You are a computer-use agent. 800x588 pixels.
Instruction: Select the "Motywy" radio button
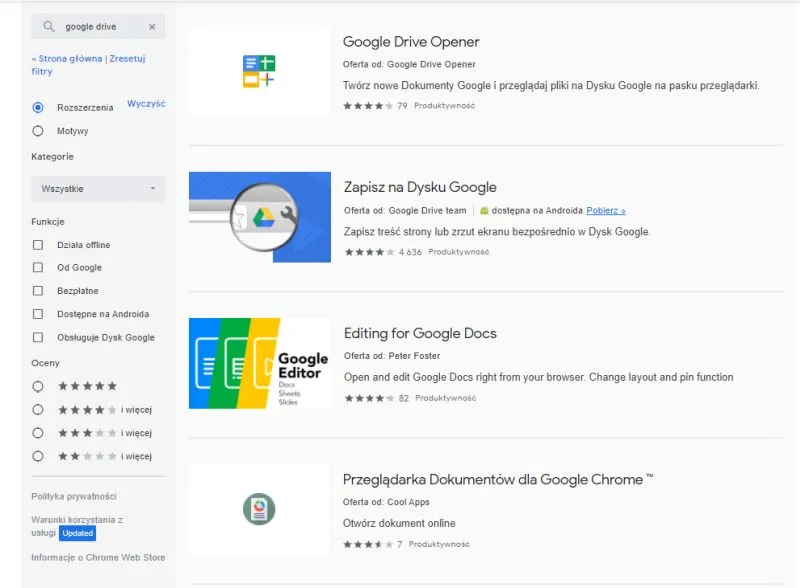[37, 130]
